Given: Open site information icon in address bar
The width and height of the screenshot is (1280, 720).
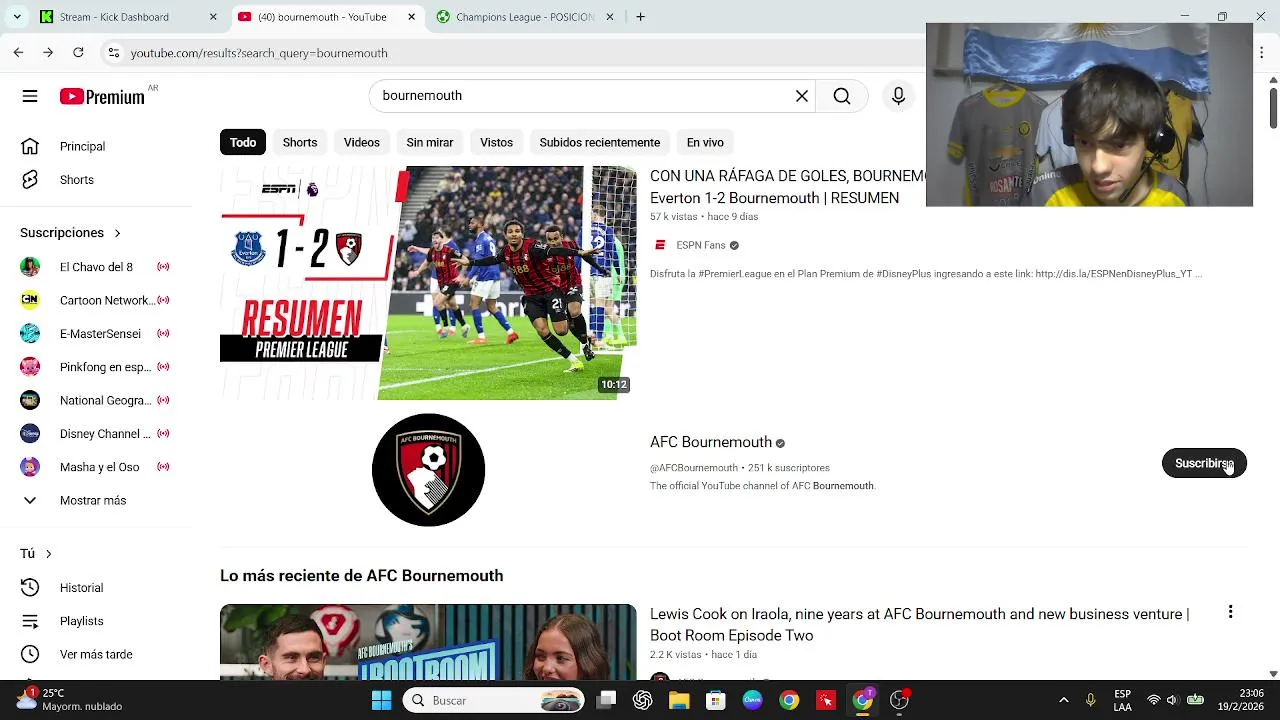Looking at the screenshot, I should coord(114,53).
